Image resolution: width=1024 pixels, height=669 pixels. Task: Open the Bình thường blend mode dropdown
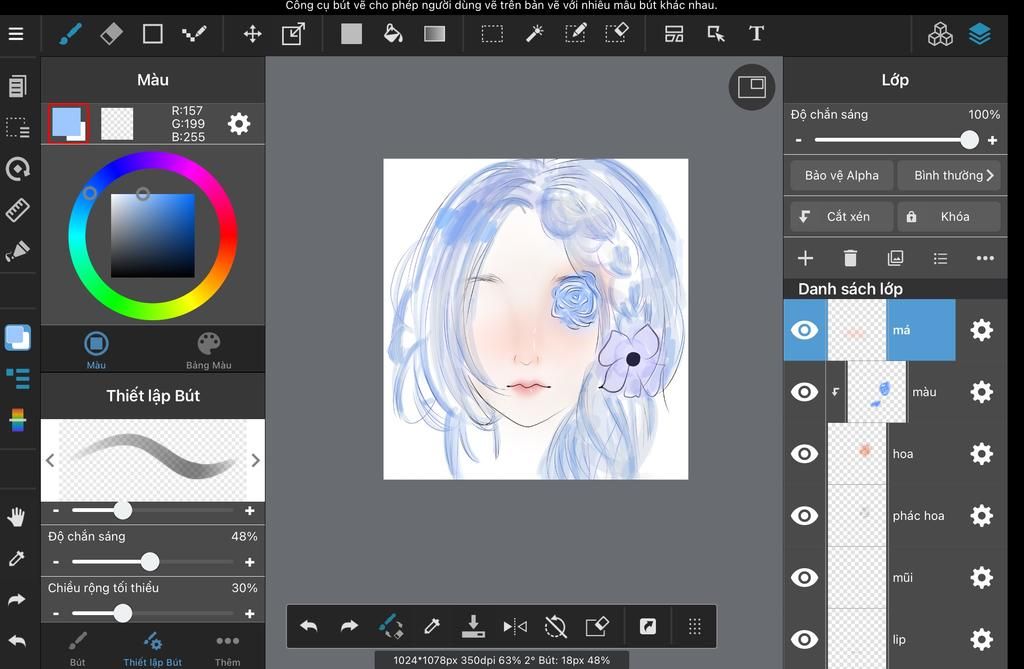[949, 175]
